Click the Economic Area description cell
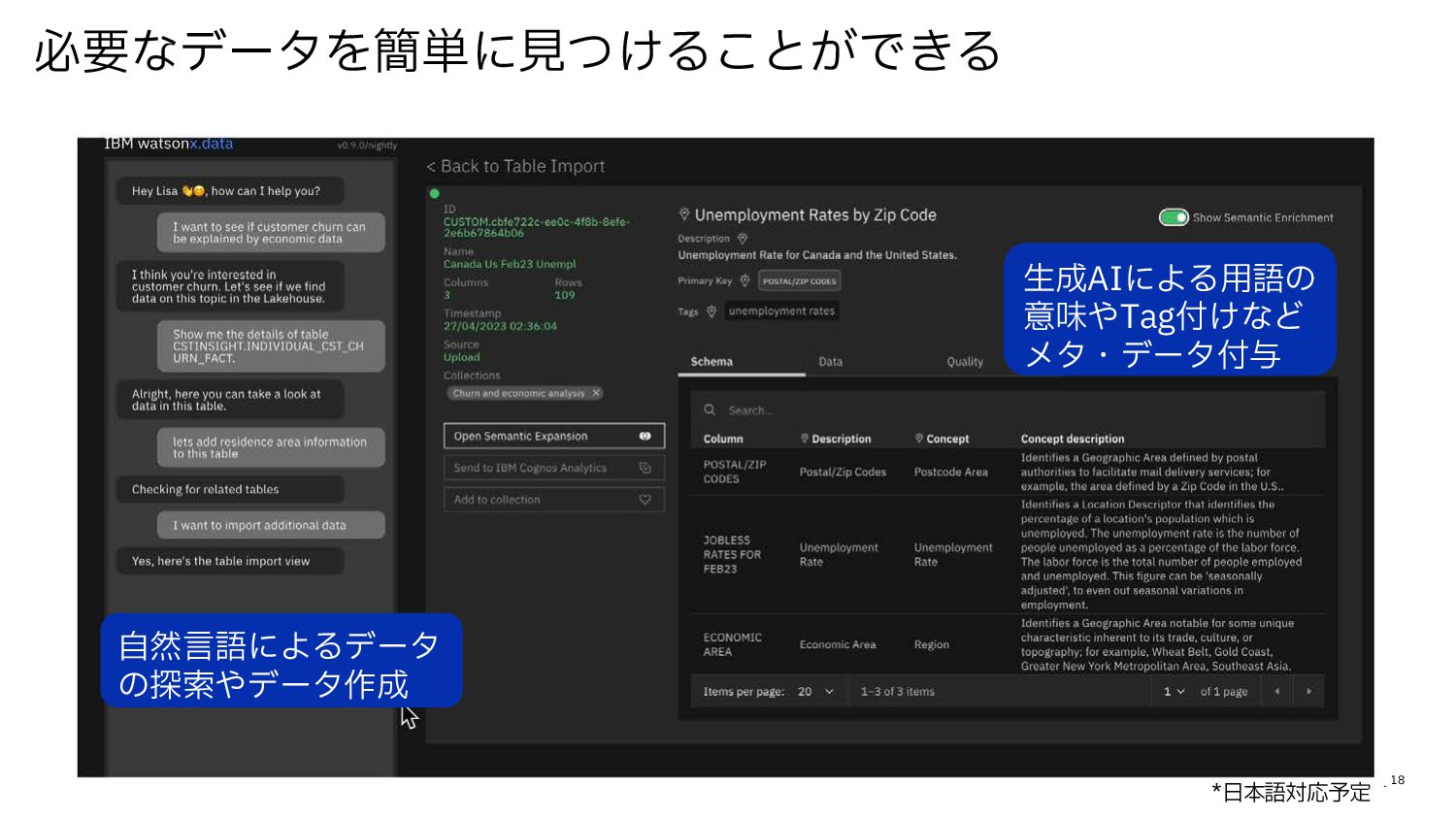Screen dimensions: 1456x819 838,644
